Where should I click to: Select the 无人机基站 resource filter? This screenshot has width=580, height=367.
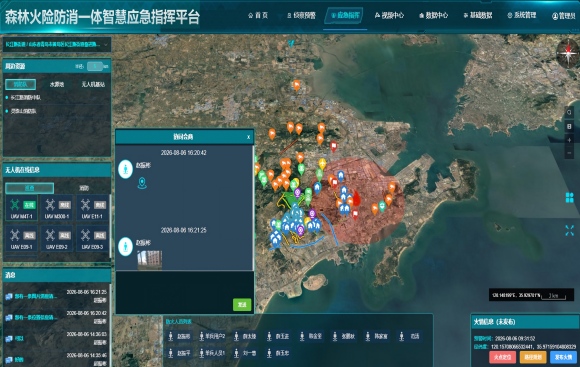(93, 84)
